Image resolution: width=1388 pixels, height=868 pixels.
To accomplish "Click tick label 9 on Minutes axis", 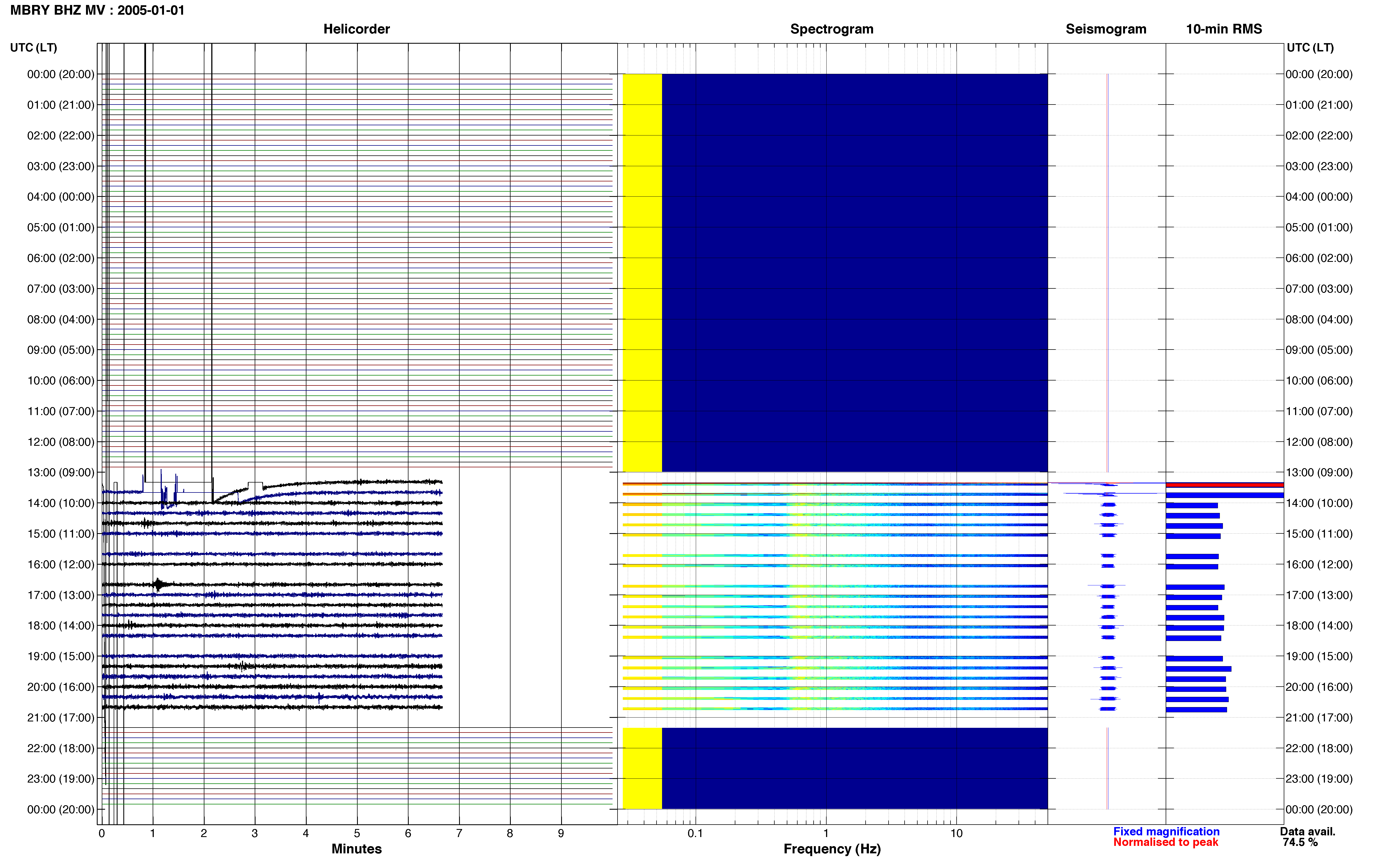I will point(561,833).
